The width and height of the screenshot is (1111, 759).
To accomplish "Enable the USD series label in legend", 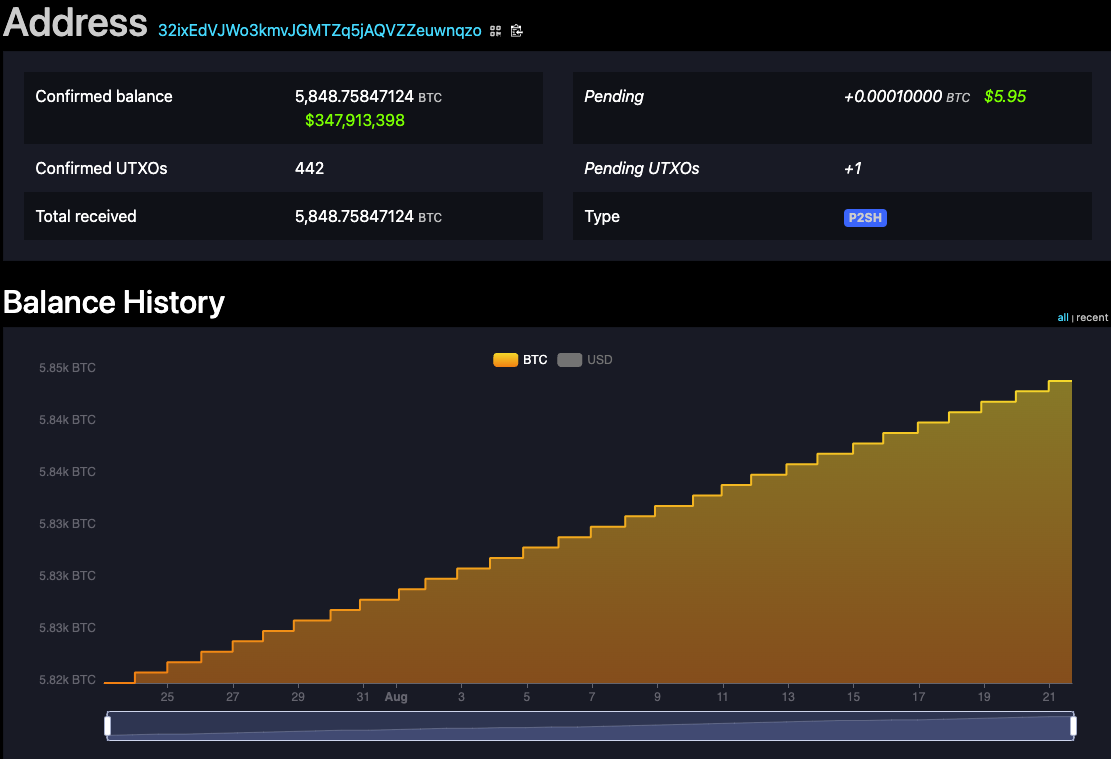I will click(600, 360).
